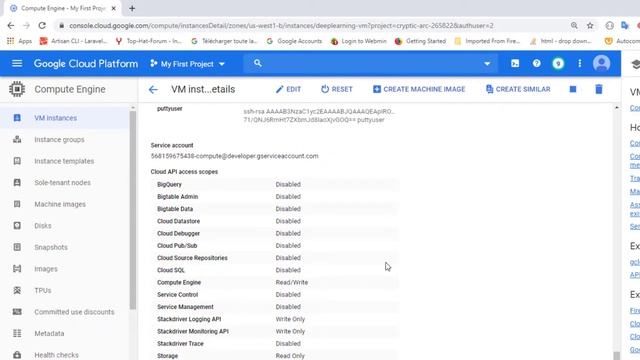
Task: Click the Snapshots sidebar icon
Action: (x=17, y=247)
